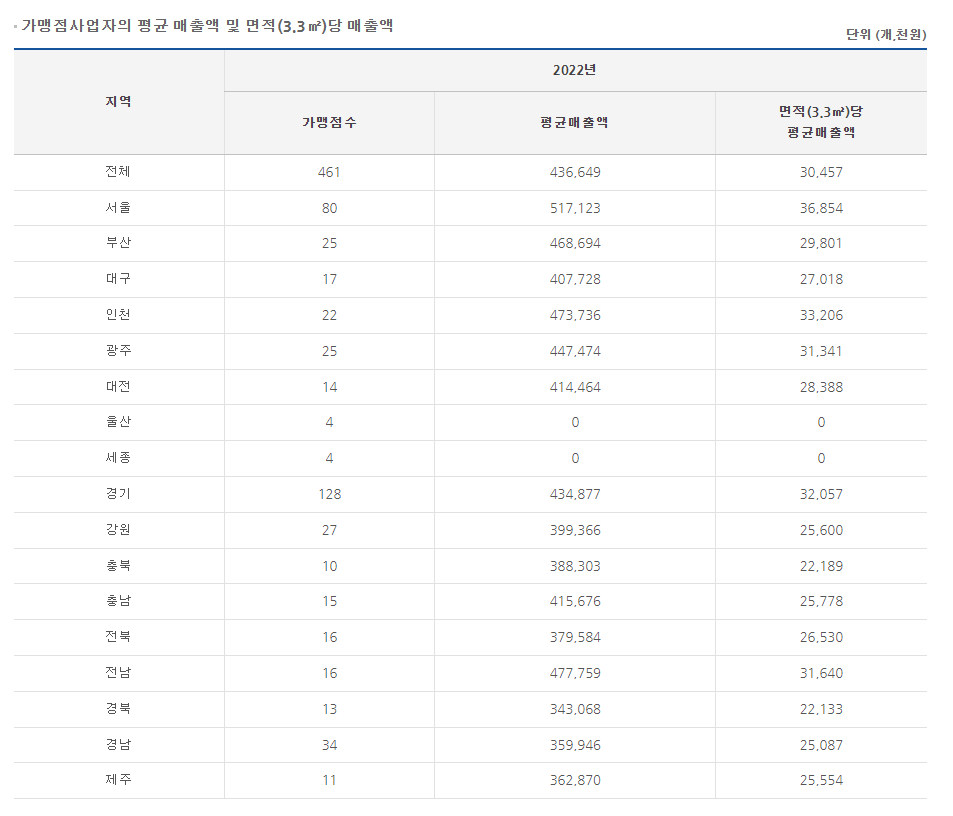The height and width of the screenshot is (816, 953).
Task: Select the 2022년 header cell
Action: (x=575, y=70)
